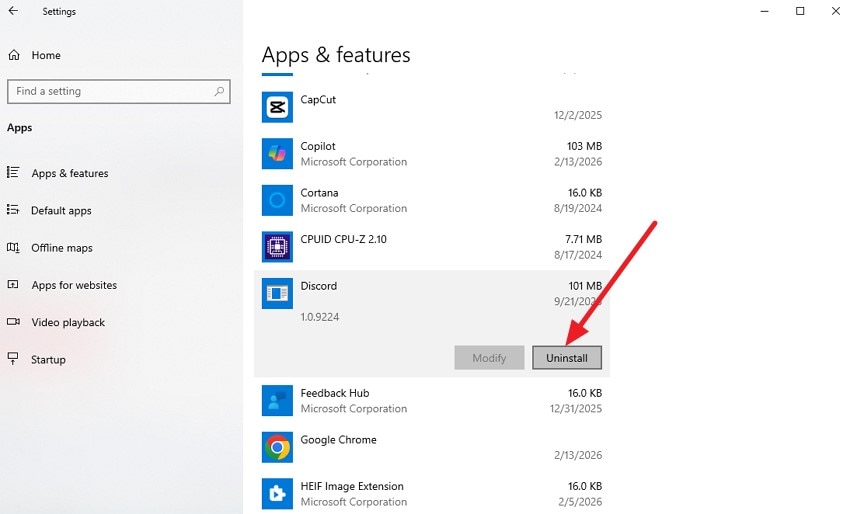
Task: Click Copilot size 103 MB
Action: pos(584,146)
